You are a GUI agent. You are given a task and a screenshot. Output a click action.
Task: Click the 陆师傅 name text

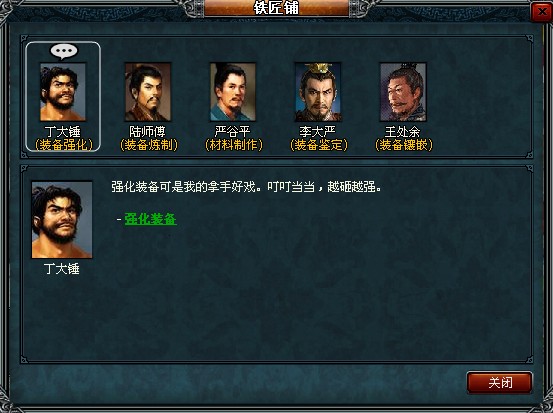tap(147, 132)
